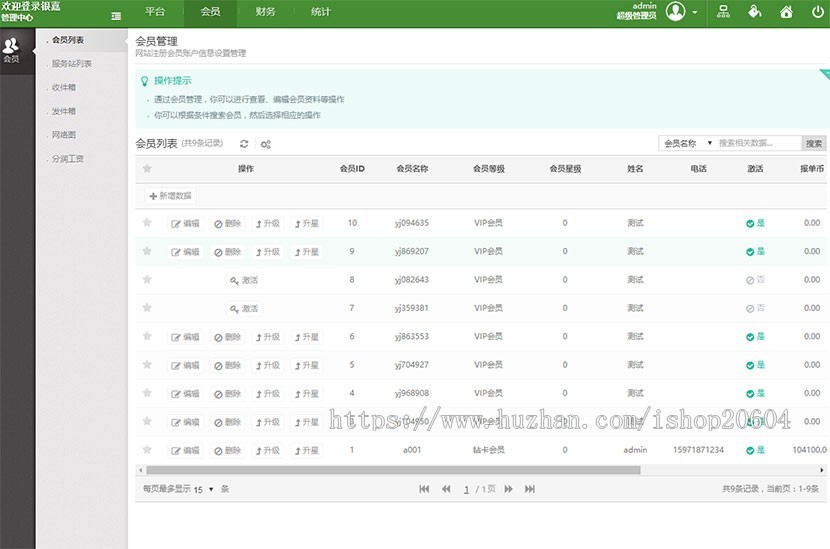Open the admin user avatar icon
The image size is (830, 549).
click(675, 11)
